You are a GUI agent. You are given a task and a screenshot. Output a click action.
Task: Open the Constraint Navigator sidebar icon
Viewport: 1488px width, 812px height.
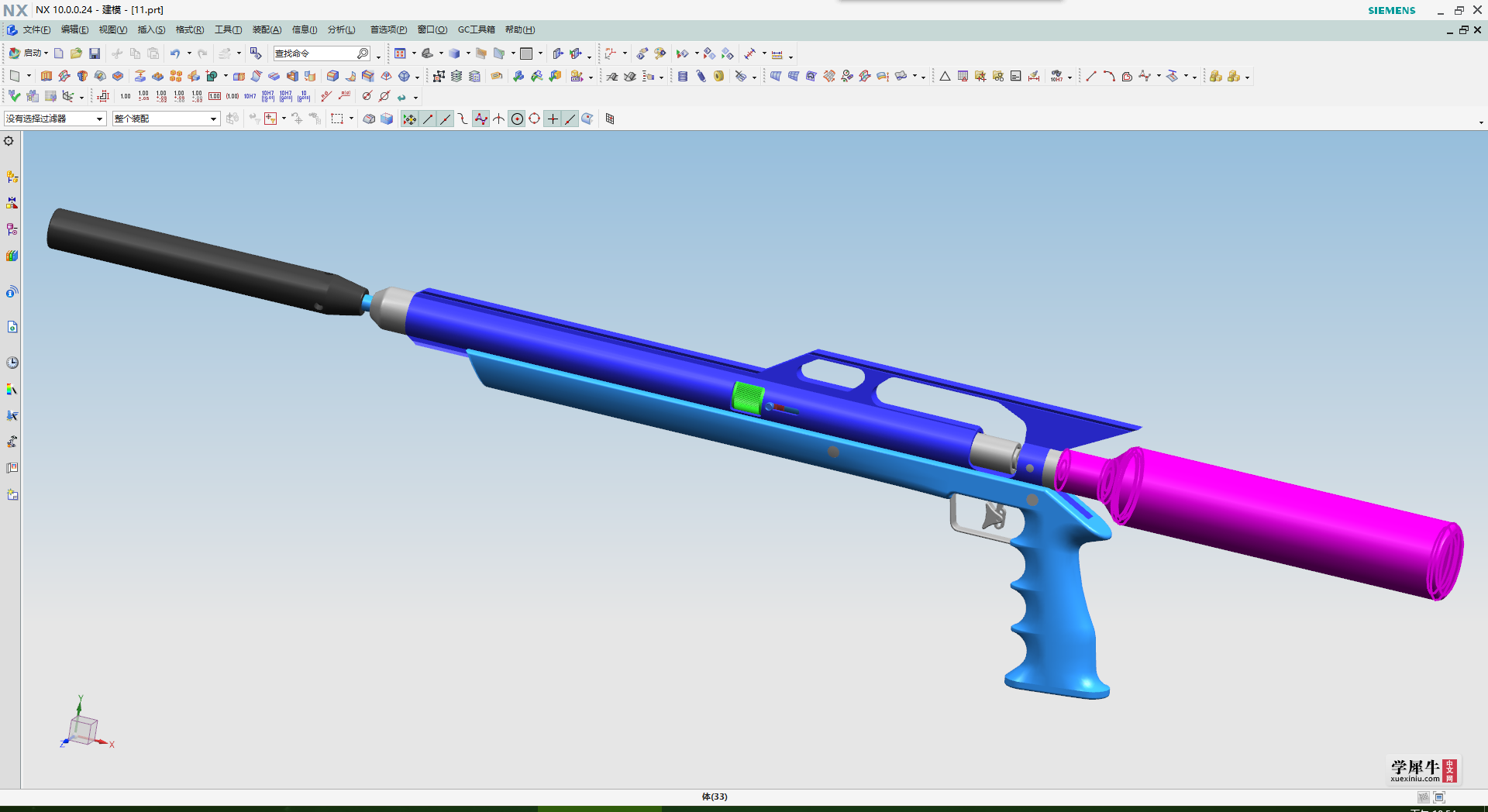pos(12,203)
